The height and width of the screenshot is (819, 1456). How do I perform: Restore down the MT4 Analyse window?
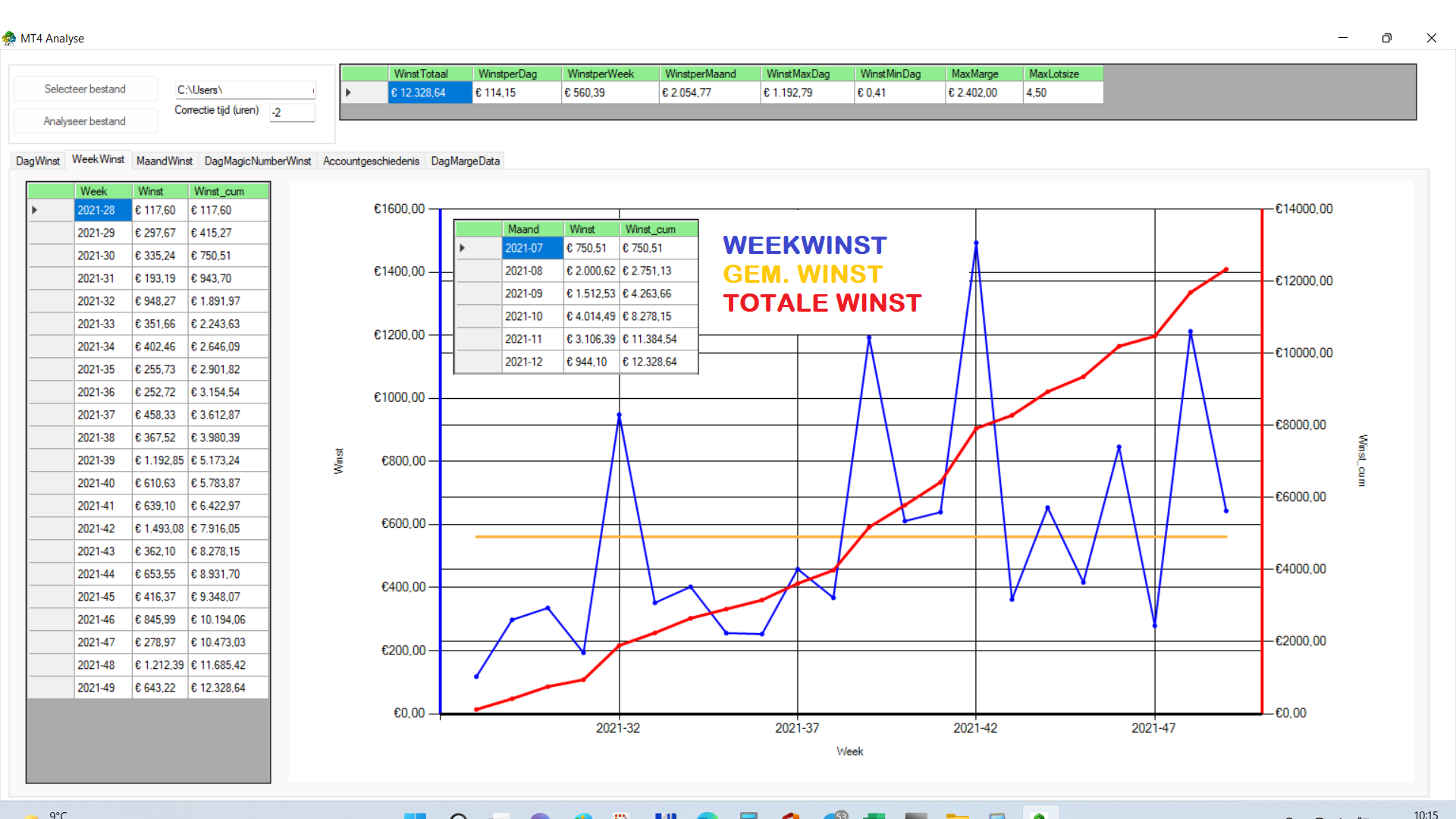click(x=1386, y=38)
